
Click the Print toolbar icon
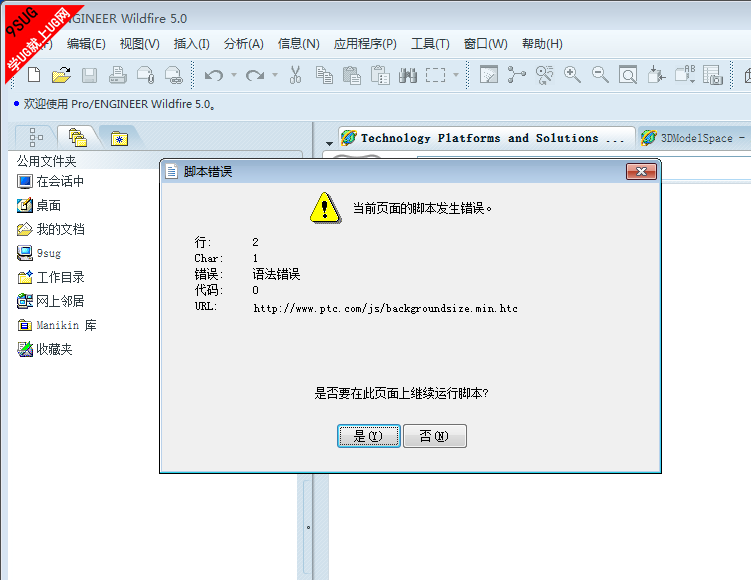coord(117,75)
